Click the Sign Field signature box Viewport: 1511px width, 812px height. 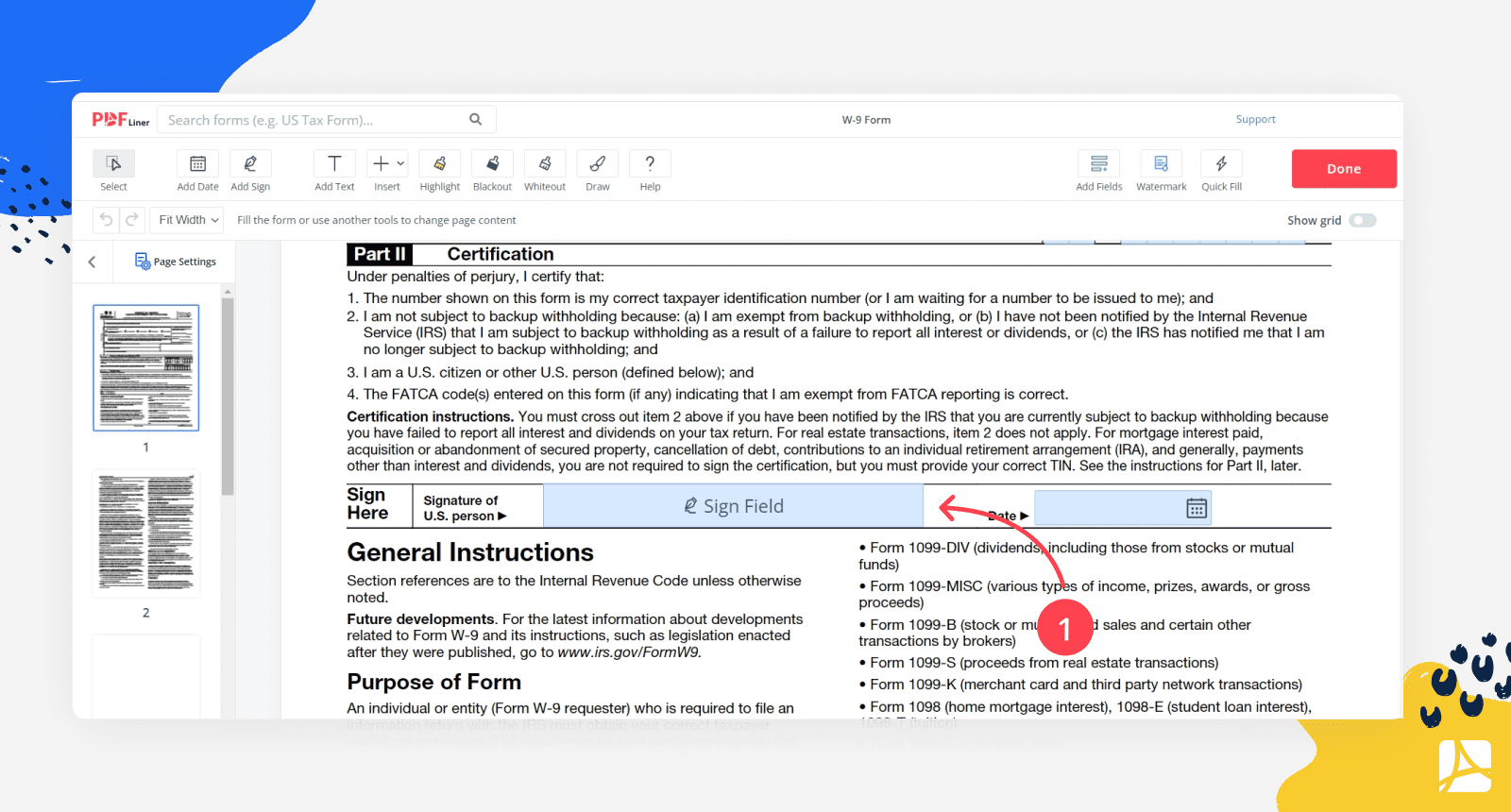pyautogui.click(x=733, y=506)
